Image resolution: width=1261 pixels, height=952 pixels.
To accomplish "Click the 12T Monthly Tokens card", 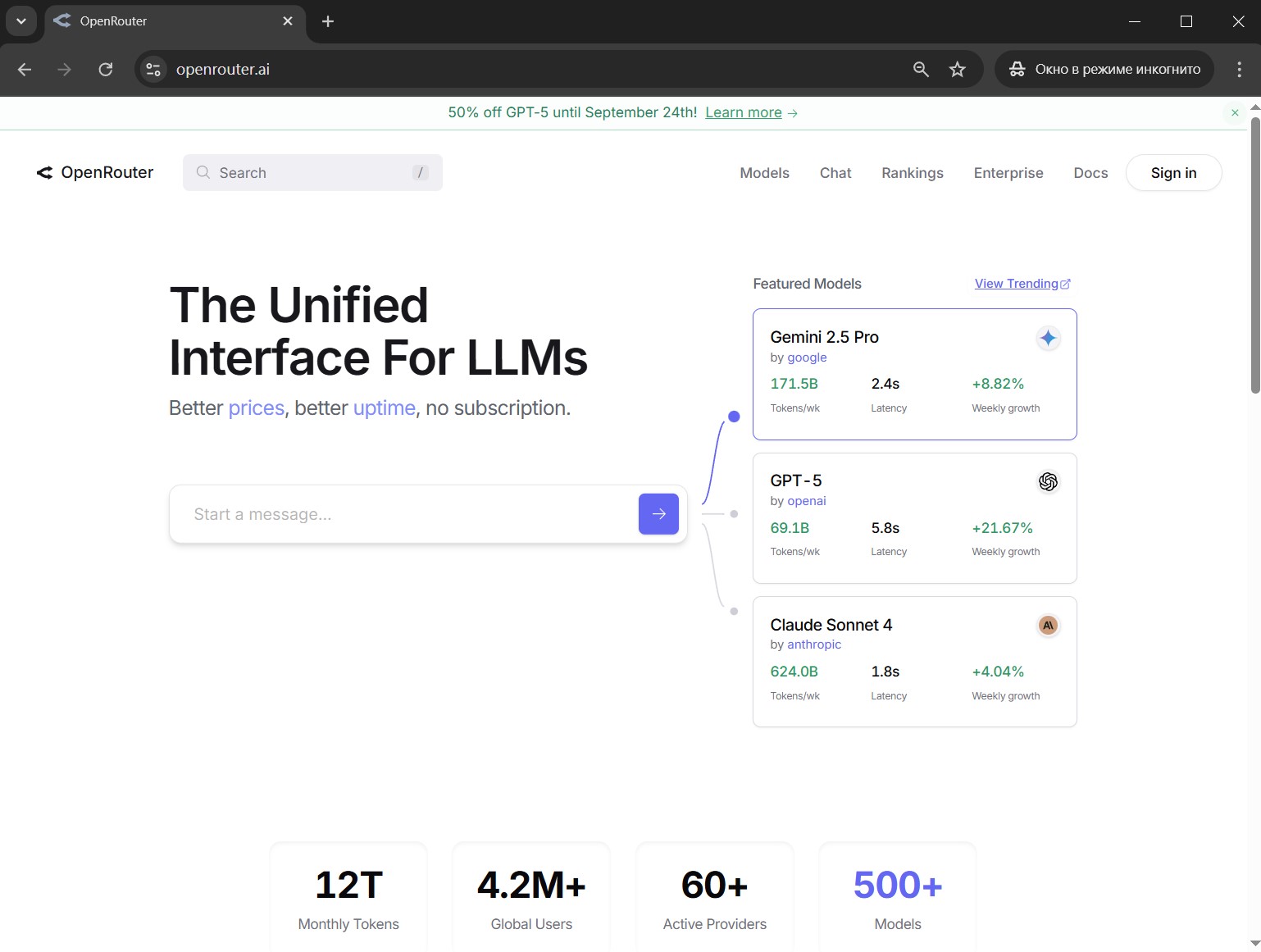I will tap(348, 896).
